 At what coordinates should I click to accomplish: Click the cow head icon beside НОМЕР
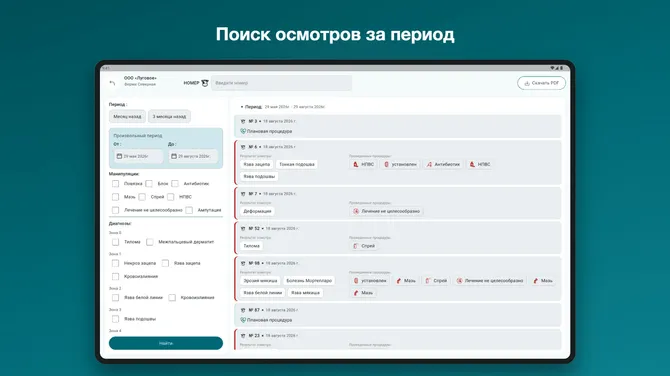coord(205,83)
